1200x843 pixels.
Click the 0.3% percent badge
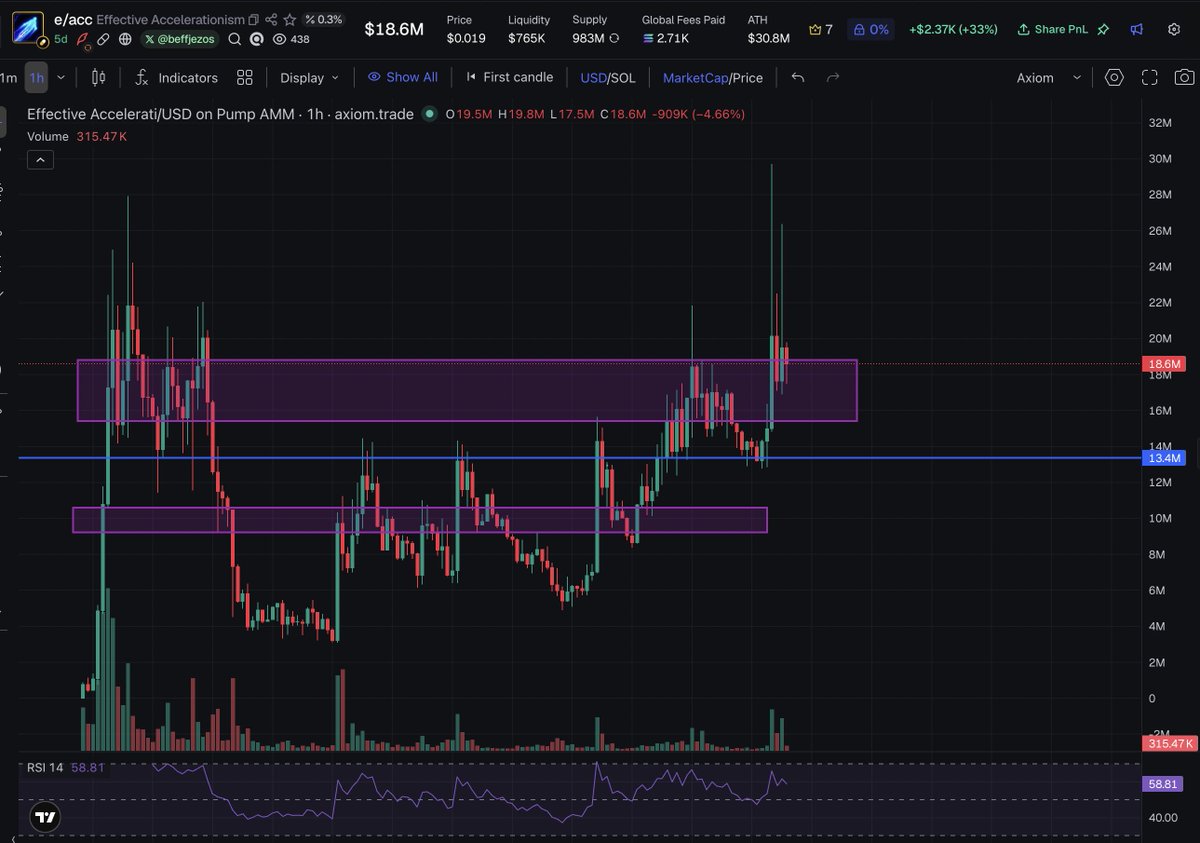[323, 19]
